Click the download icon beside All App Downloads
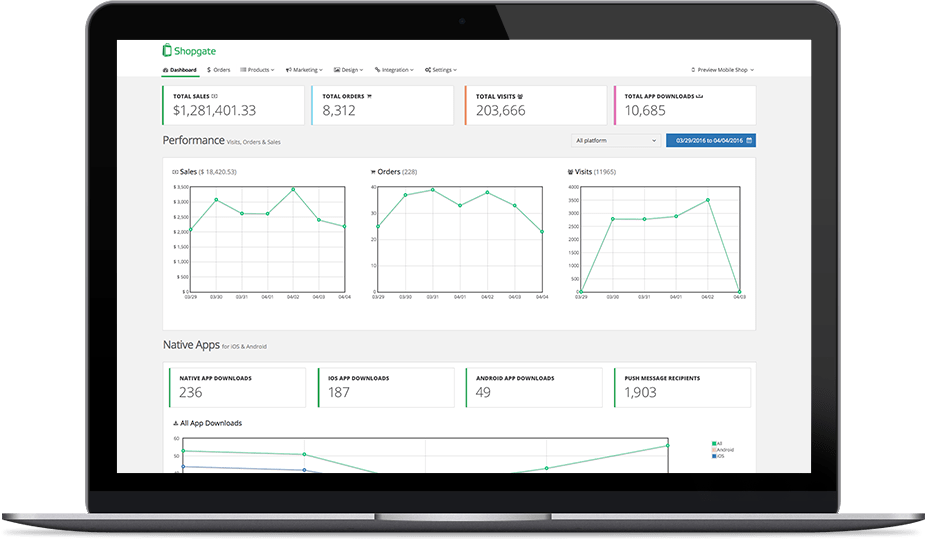This screenshot has height=539, width=927. 176,423
